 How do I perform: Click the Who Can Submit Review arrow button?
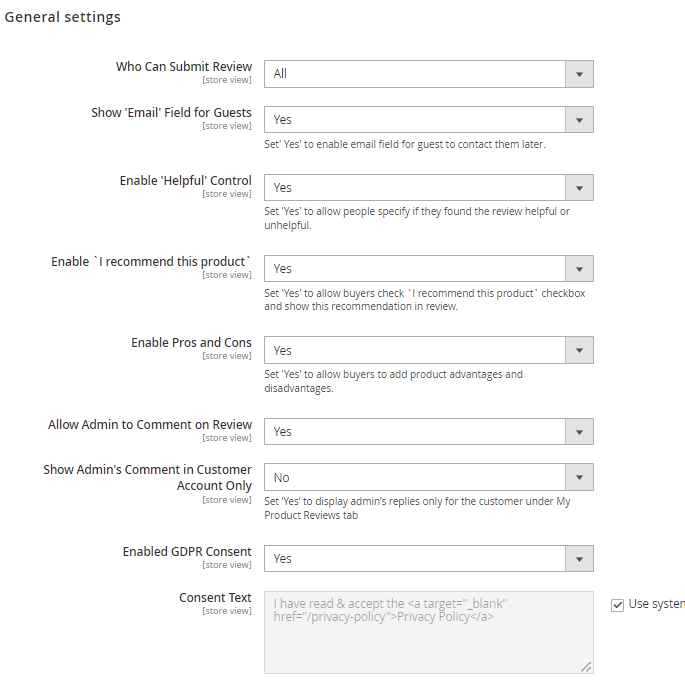point(579,74)
